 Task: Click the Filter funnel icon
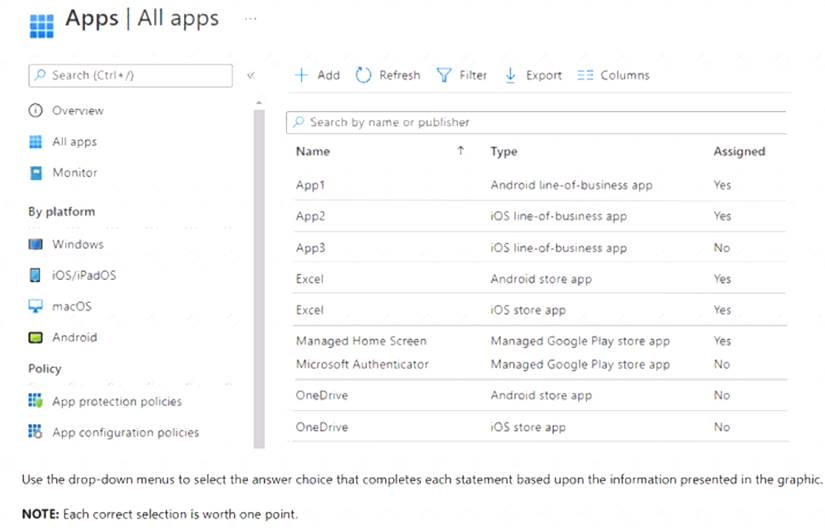(x=444, y=75)
